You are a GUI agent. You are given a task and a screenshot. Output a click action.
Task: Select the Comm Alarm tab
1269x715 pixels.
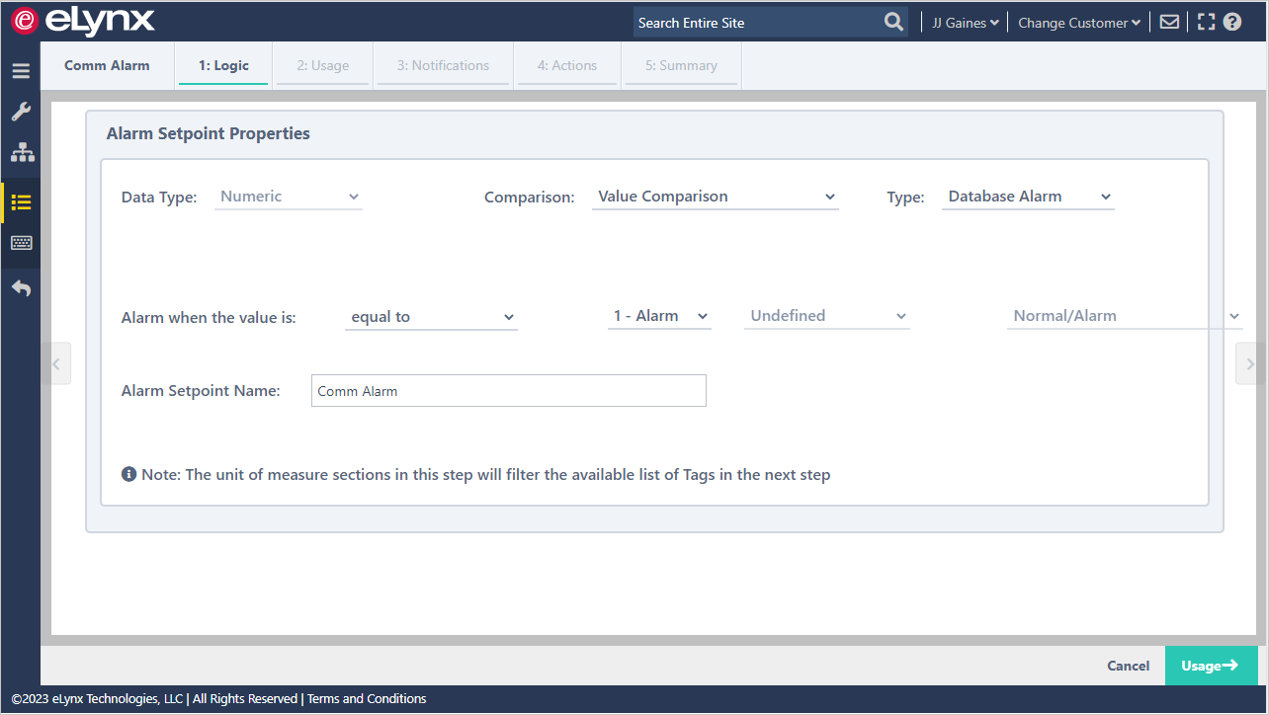tap(107, 65)
